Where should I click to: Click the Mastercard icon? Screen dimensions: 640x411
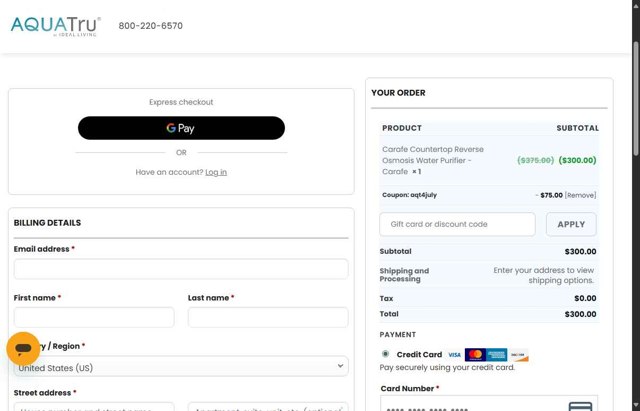(475, 355)
